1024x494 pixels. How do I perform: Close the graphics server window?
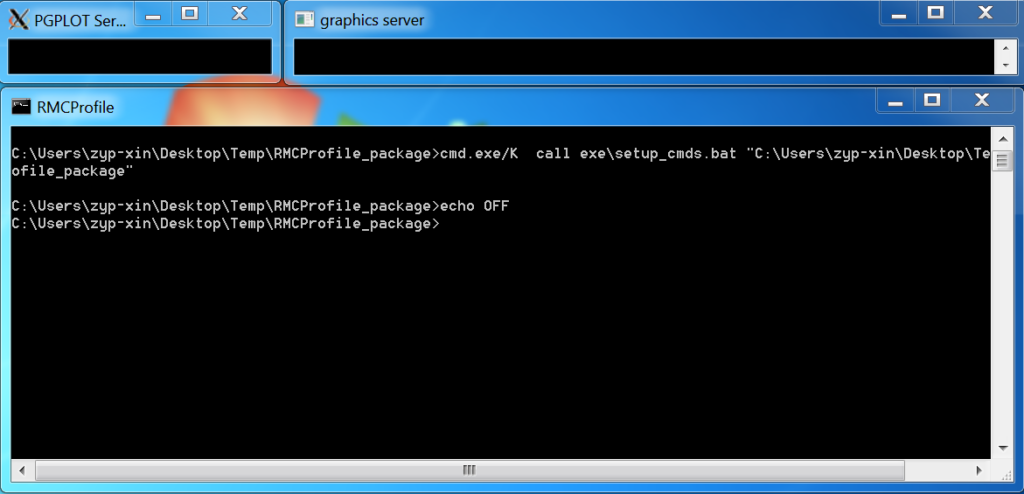984,13
